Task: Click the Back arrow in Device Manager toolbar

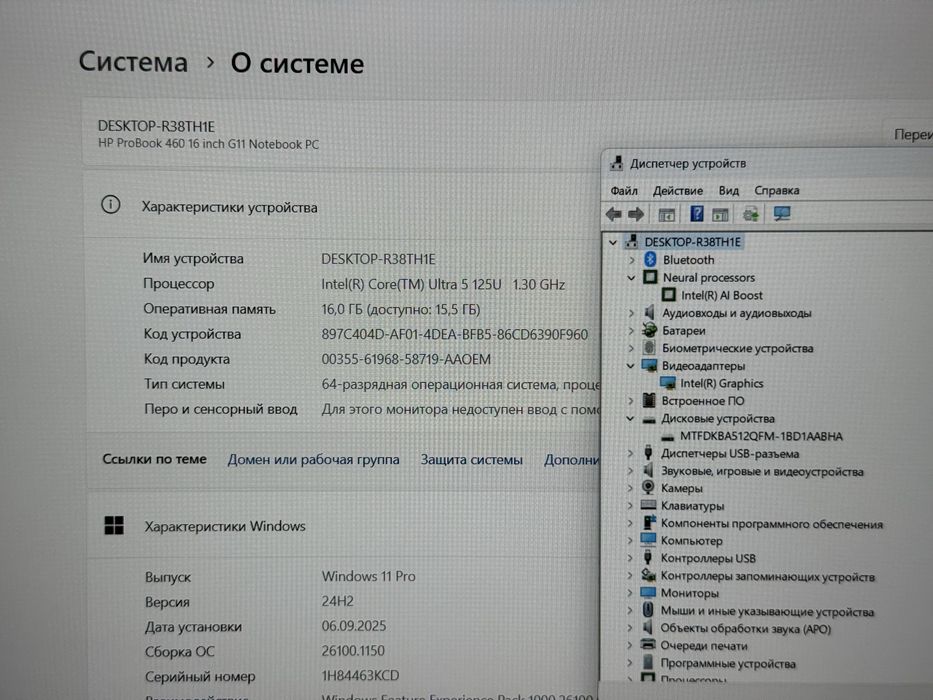Action: click(x=613, y=214)
